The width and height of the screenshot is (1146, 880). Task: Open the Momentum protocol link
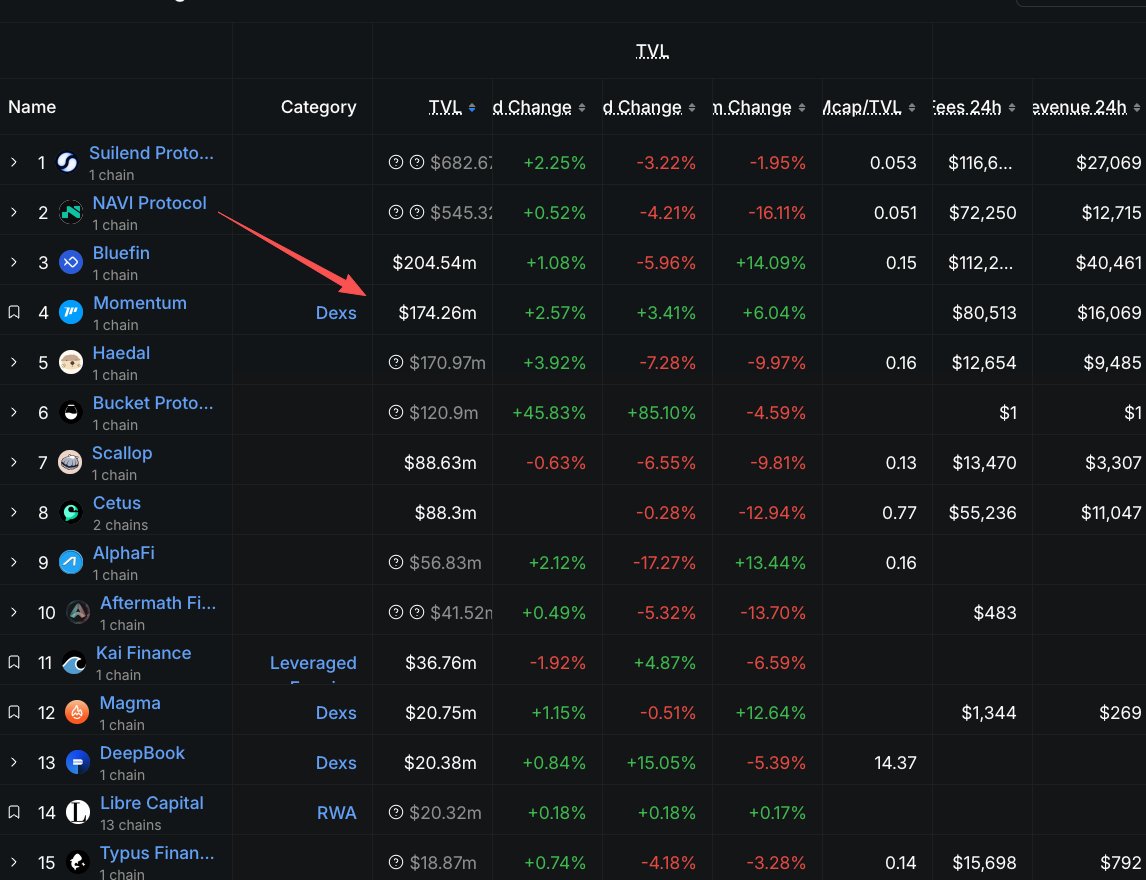140,303
